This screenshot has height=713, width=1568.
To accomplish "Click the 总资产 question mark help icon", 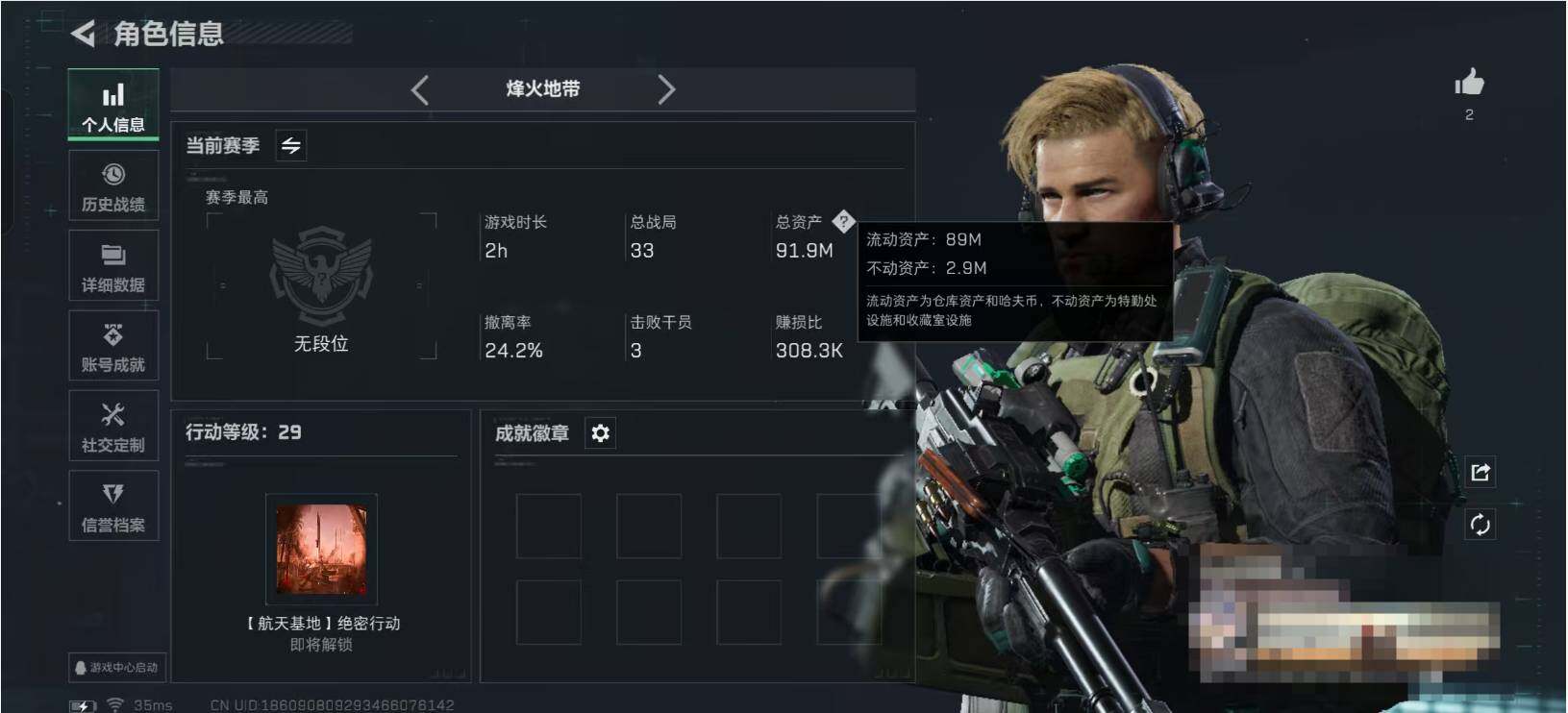I will 843,222.
